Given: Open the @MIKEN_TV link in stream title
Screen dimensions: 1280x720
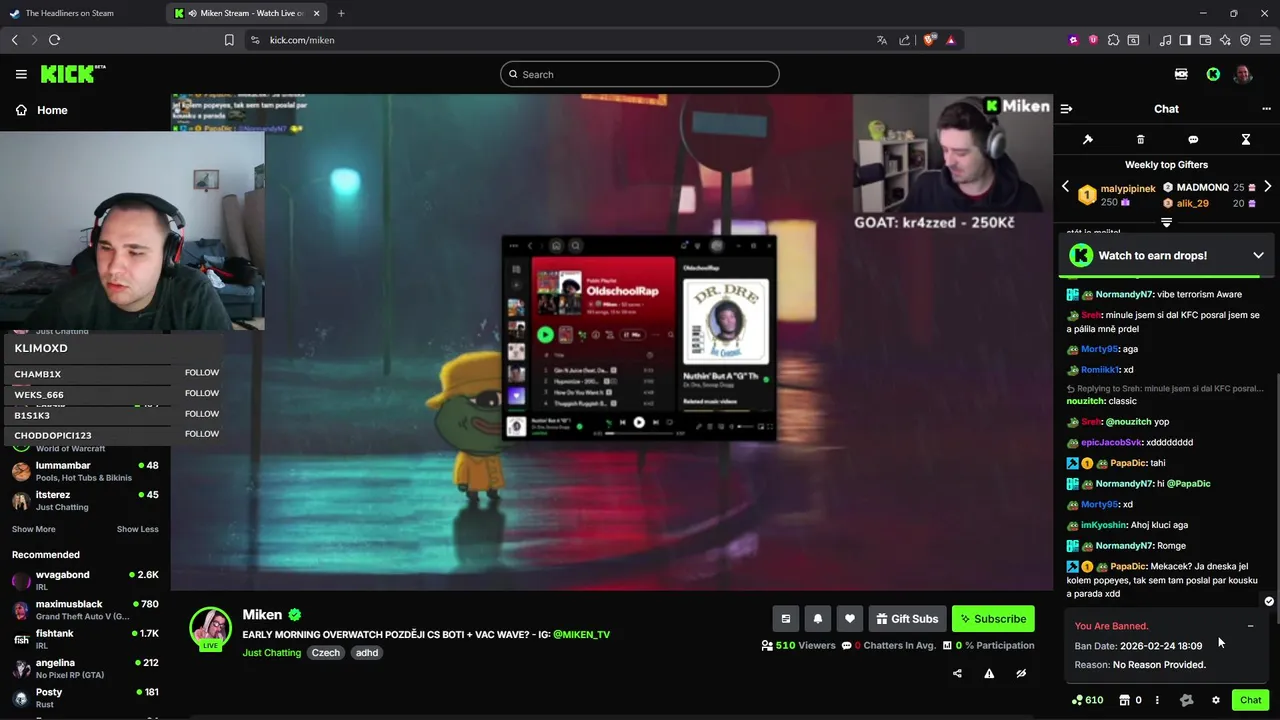Looking at the screenshot, I should click(581, 635).
